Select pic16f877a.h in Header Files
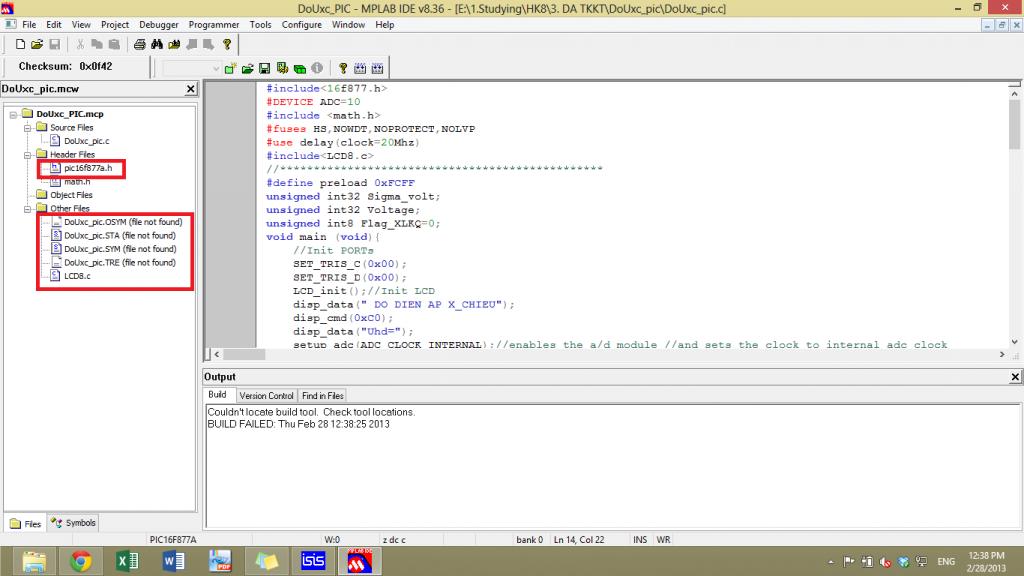This screenshot has width=1024, height=576. click(x=87, y=168)
